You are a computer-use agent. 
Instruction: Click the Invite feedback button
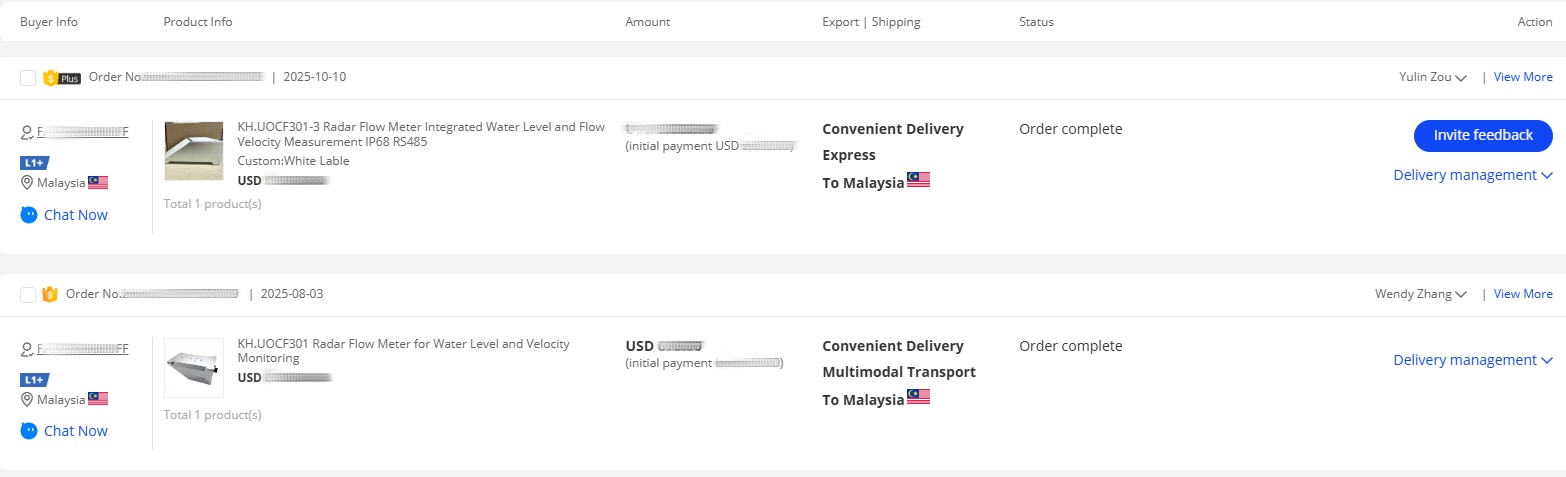pyautogui.click(x=1483, y=135)
